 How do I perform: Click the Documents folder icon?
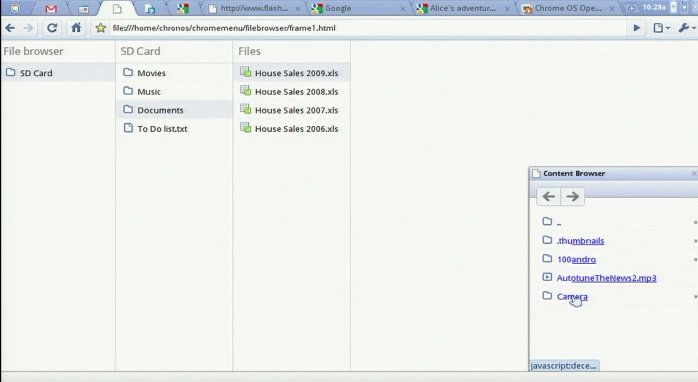(128, 110)
